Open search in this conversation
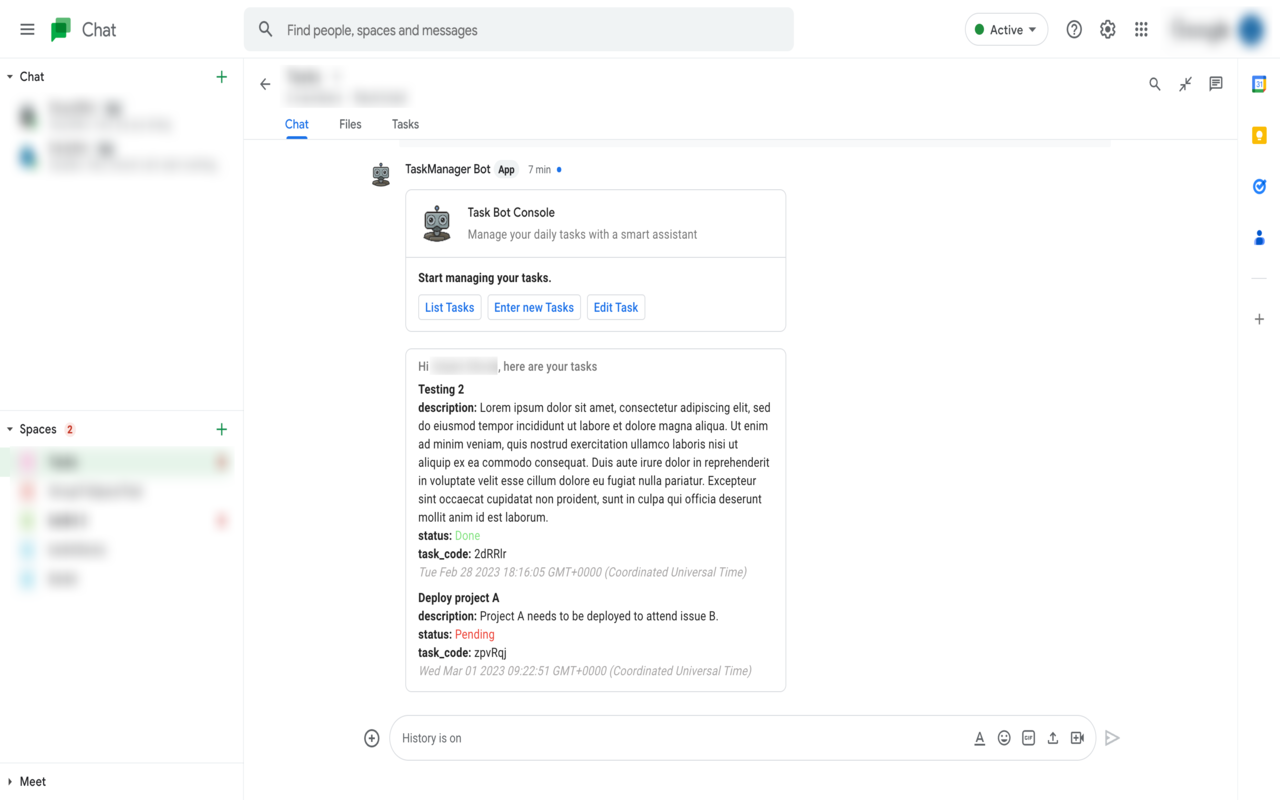 pyautogui.click(x=1154, y=84)
